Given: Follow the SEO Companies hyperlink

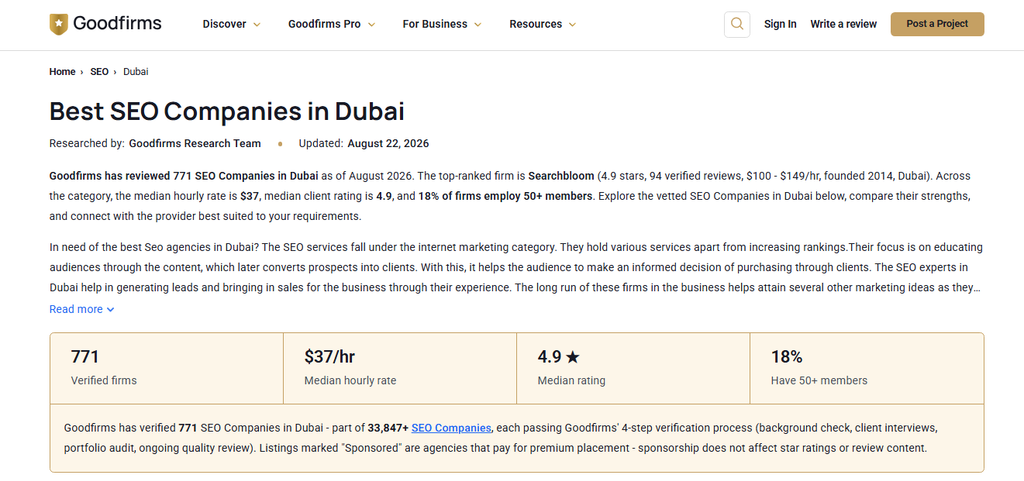Looking at the screenshot, I should [451, 428].
